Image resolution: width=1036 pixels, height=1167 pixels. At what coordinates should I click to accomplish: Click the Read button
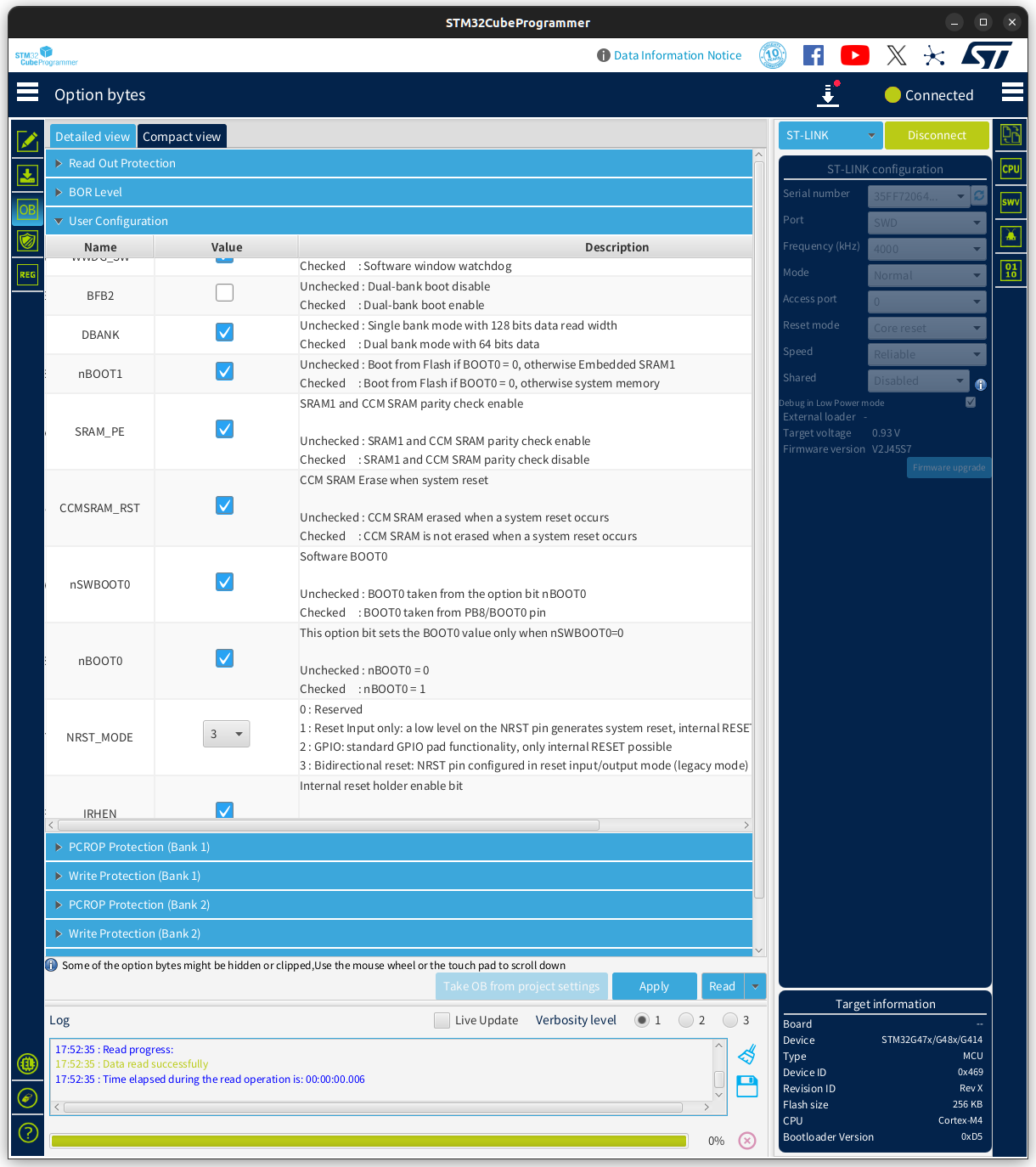(x=723, y=986)
